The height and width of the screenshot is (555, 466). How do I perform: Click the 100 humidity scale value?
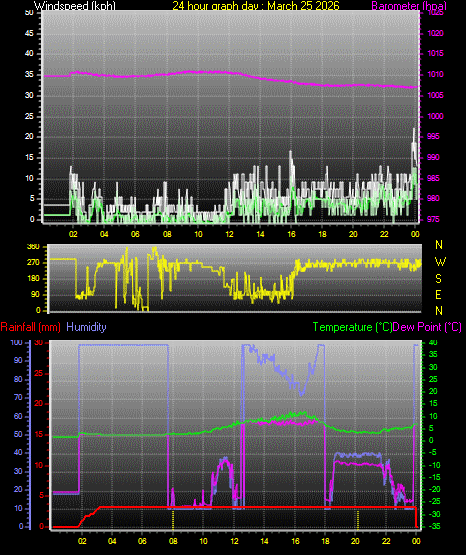click(17, 343)
